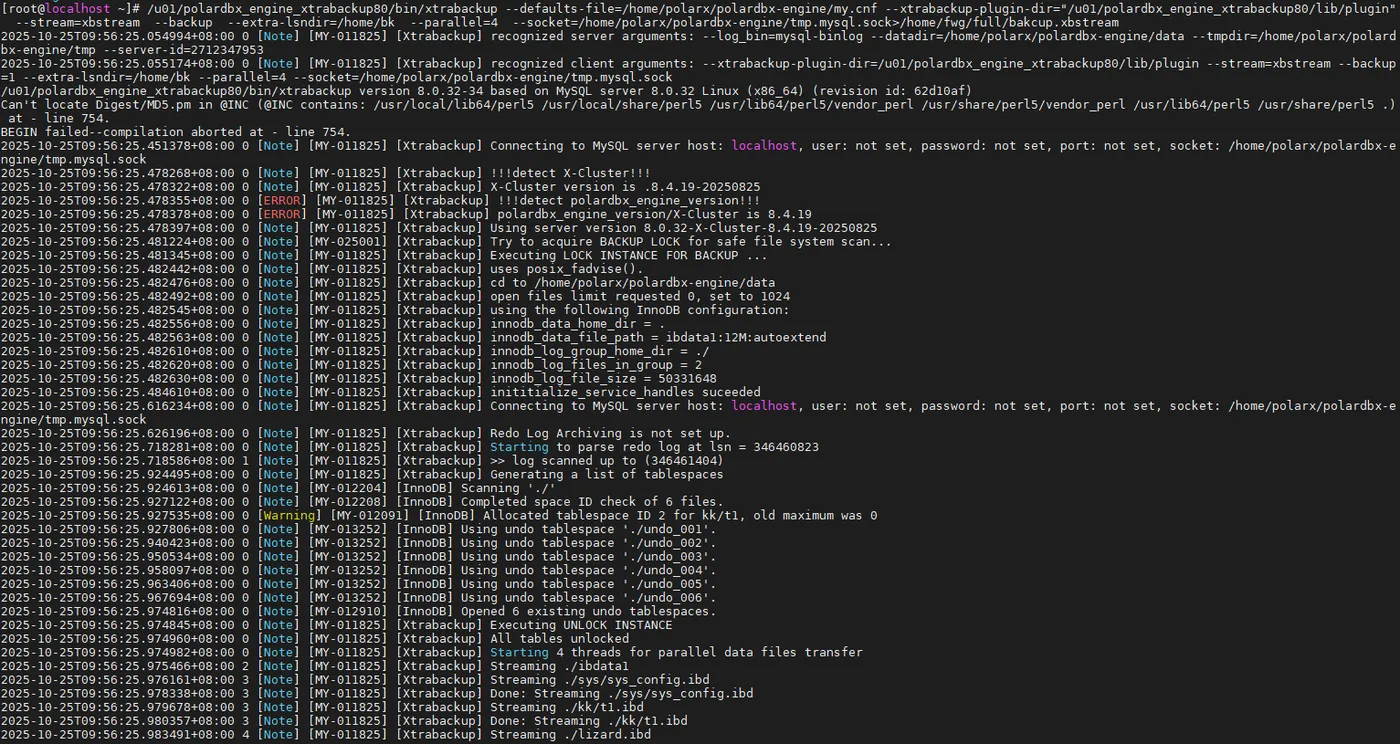Viewport: 1400px width, 744px height.
Task: Click the 'Streaming ./lizard.ibd' text
Action: [x=570, y=734]
